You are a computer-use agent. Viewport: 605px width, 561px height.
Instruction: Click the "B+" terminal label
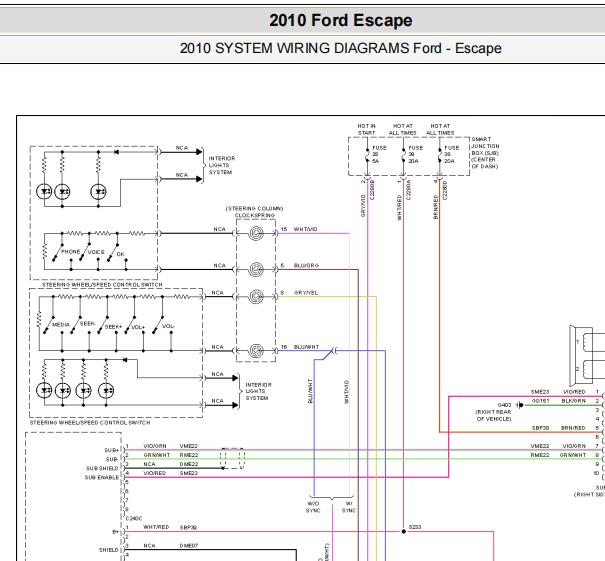[115, 532]
